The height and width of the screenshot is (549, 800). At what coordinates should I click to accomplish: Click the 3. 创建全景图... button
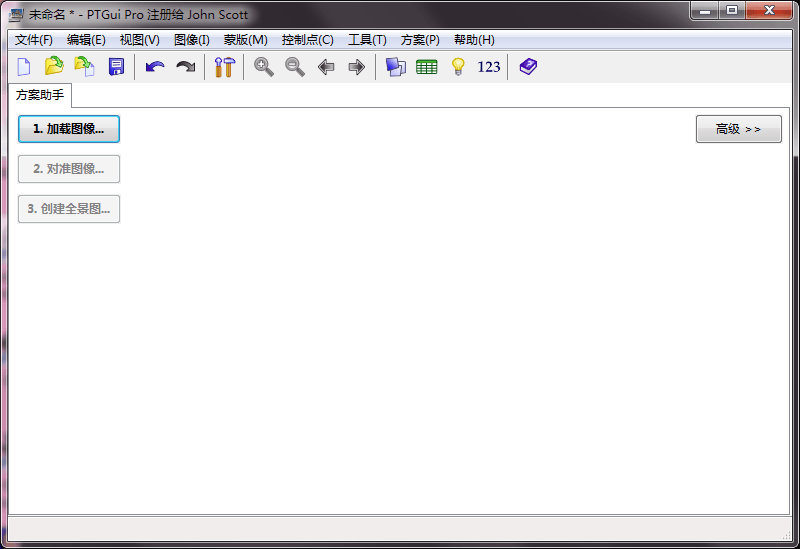69,209
